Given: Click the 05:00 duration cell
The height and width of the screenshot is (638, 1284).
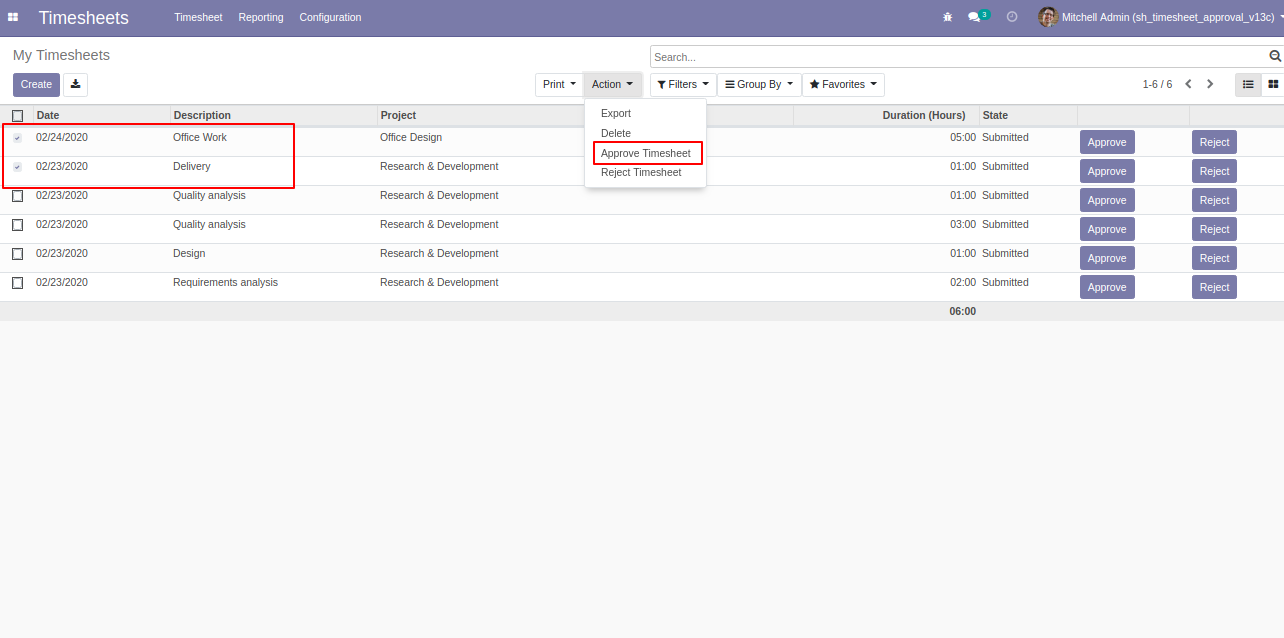Looking at the screenshot, I should coord(962,138).
